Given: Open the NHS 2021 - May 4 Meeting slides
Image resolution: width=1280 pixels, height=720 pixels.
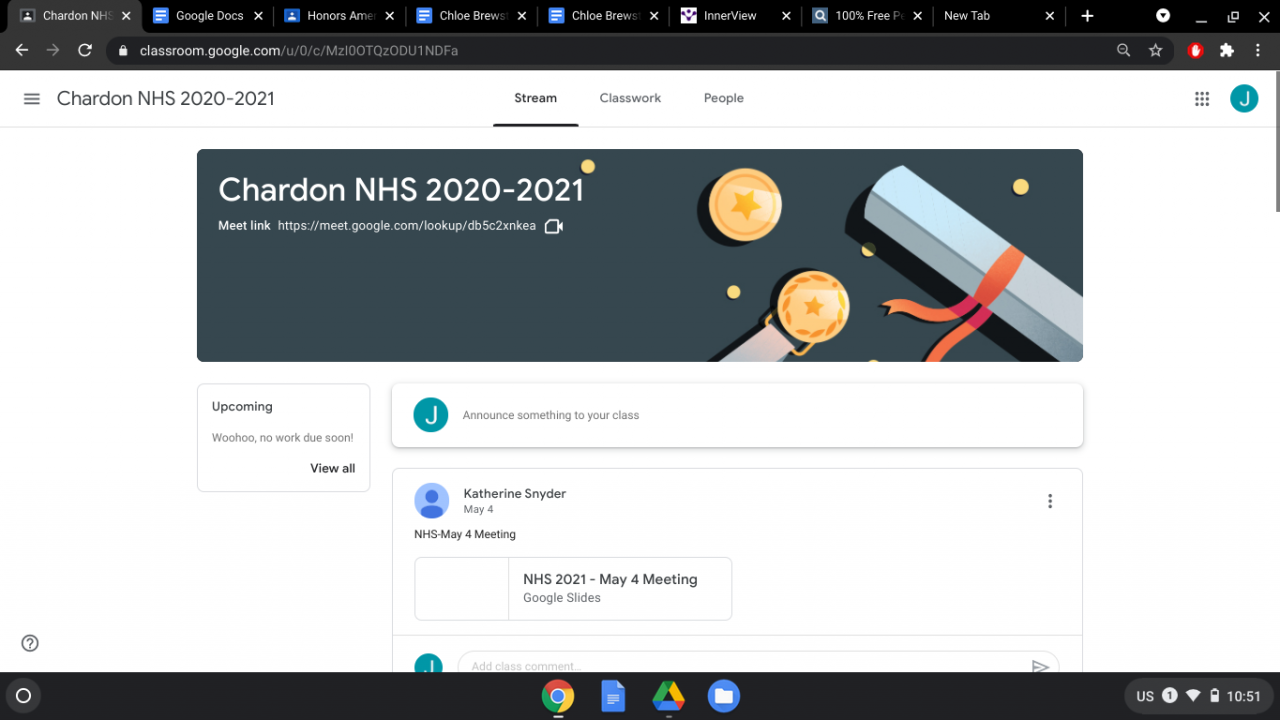Looking at the screenshot, I should click(573, 589).
